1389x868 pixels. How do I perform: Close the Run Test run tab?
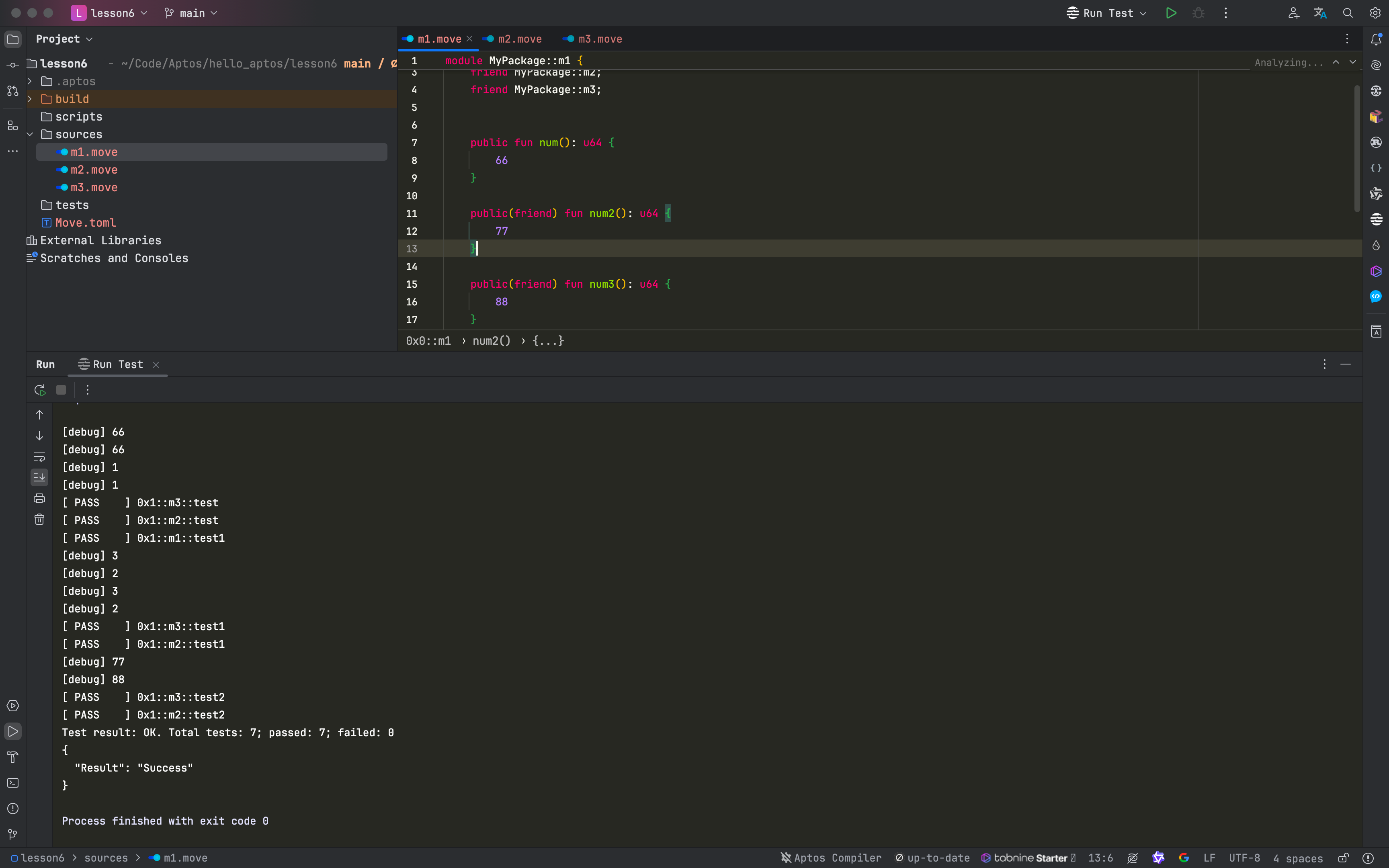click(156, 364)
